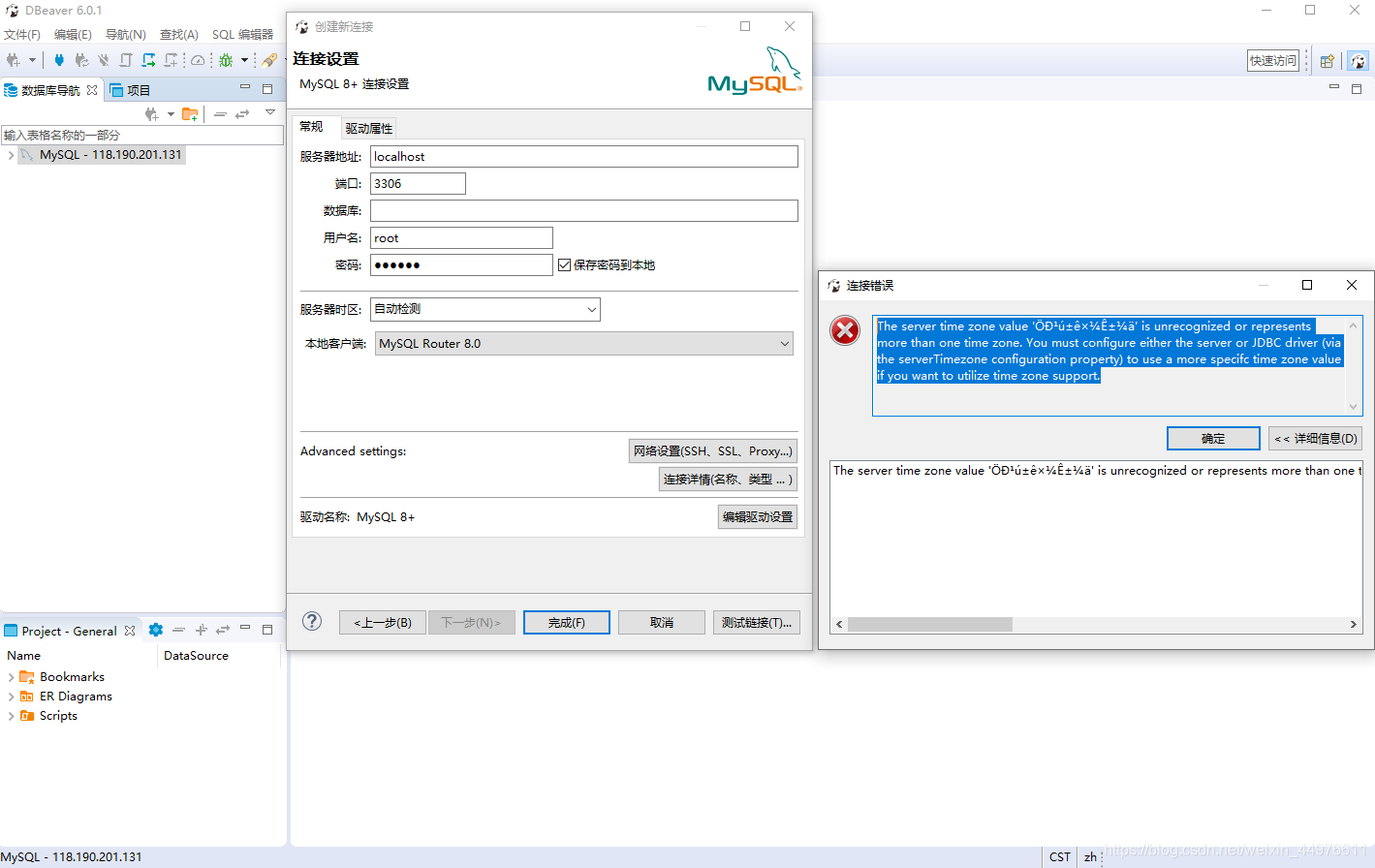Click the 测试链接(T)... button
Screen dimensions: 1375x868
point(757,622)
